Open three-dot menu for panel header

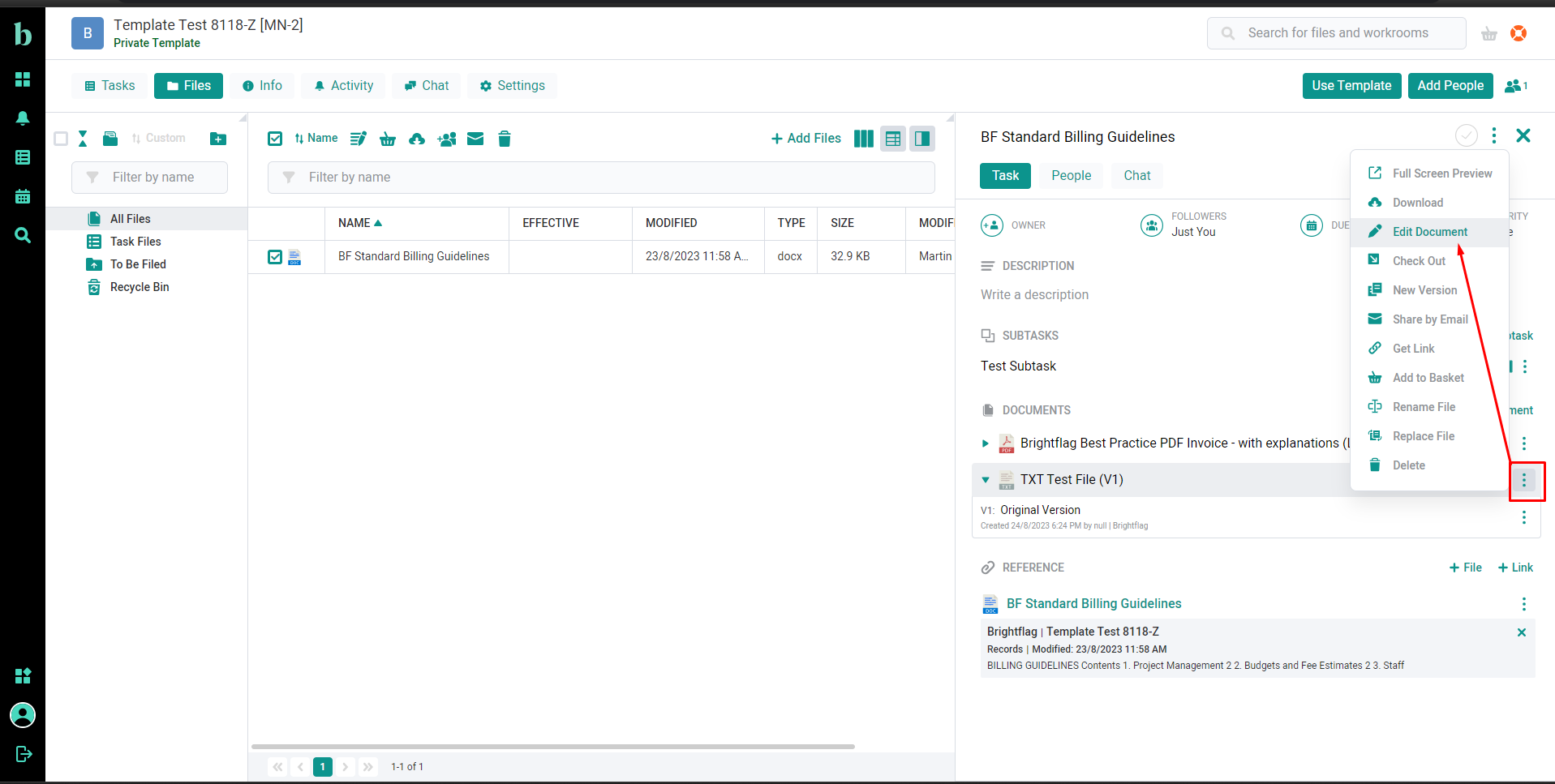coord(1494,135)
